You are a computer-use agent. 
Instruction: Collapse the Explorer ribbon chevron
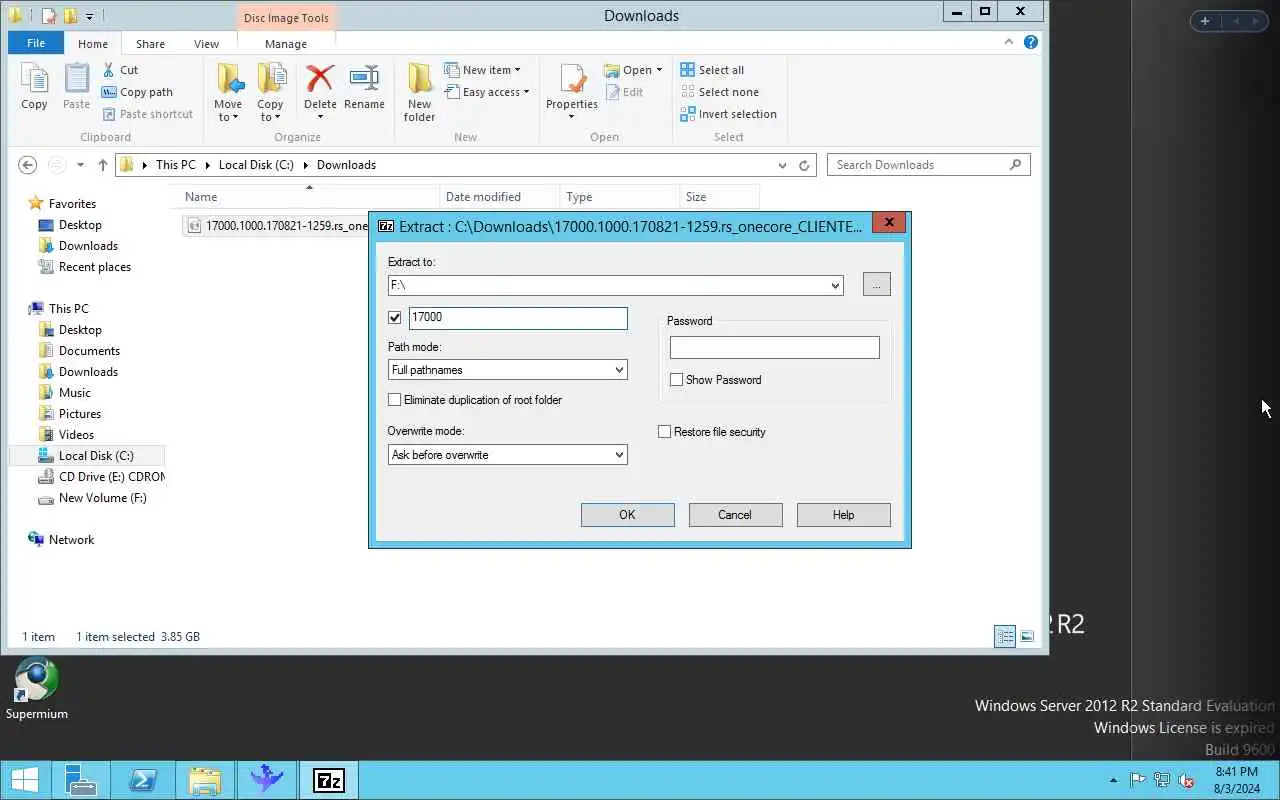tap(1010, 42)
